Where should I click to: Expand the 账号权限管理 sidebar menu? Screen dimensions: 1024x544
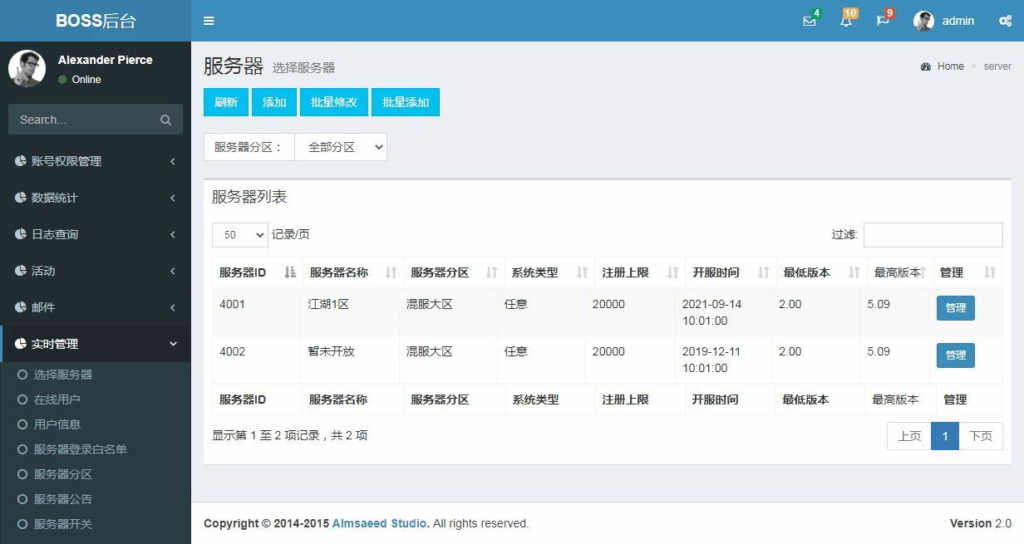click(95, 161)
